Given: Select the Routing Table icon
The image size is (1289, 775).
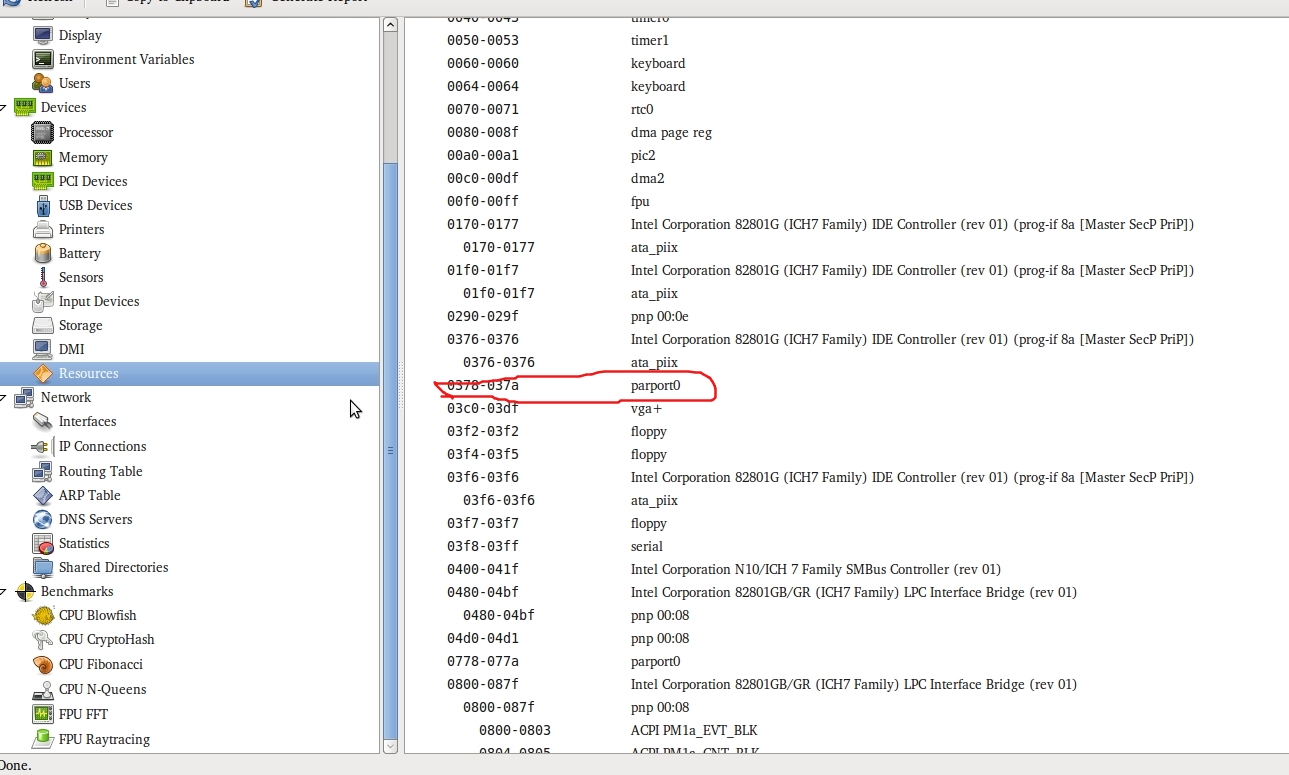Looking at the screenshot, I should [42, 471].
